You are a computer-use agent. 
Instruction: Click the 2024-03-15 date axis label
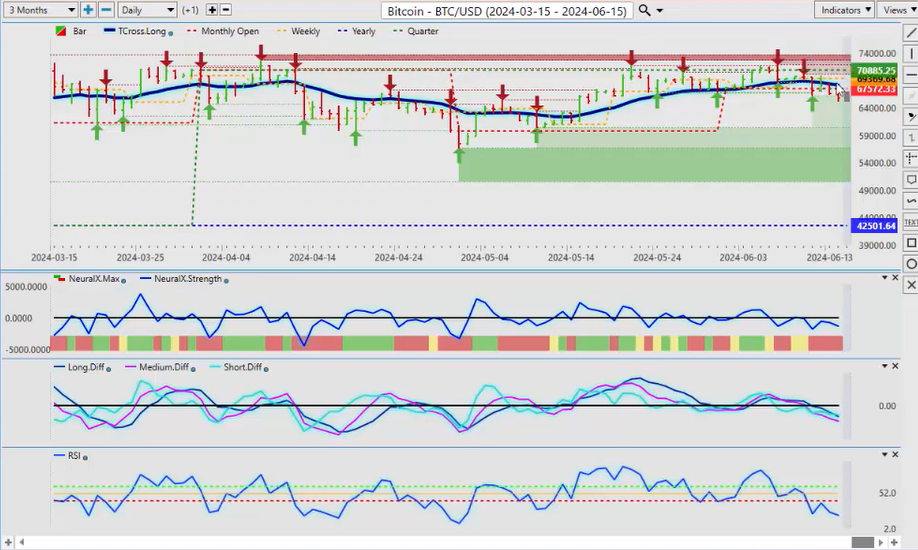click(x=54, y=257)
